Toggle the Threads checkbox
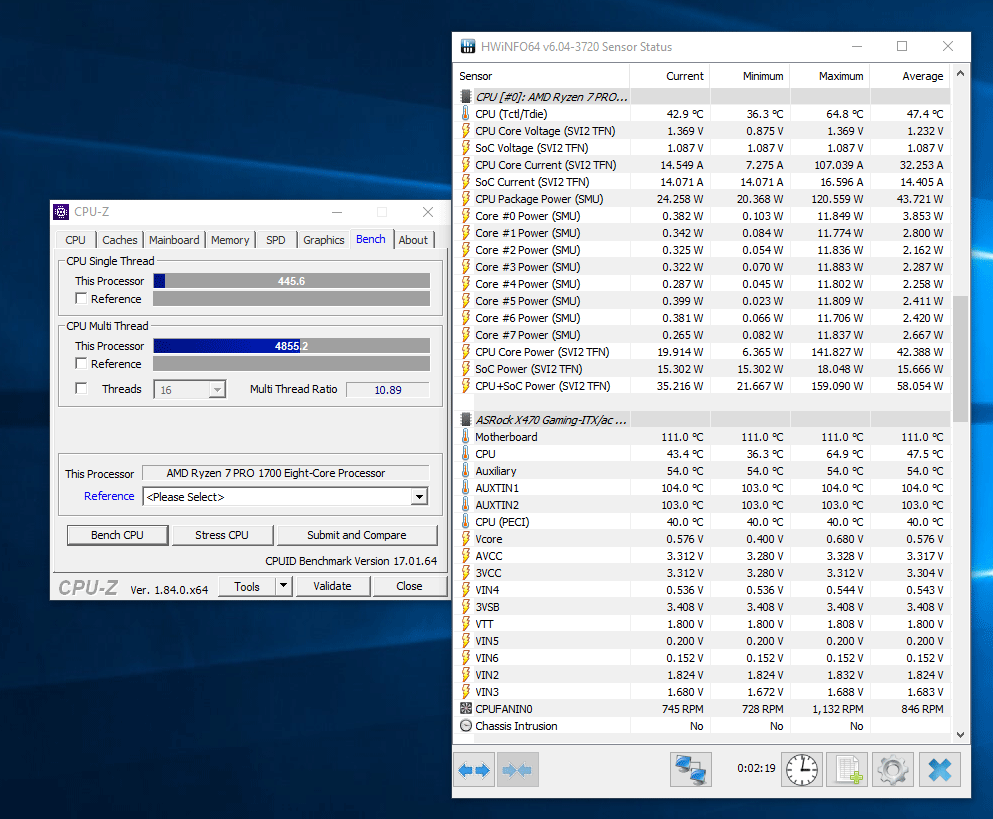 (81, 388)
